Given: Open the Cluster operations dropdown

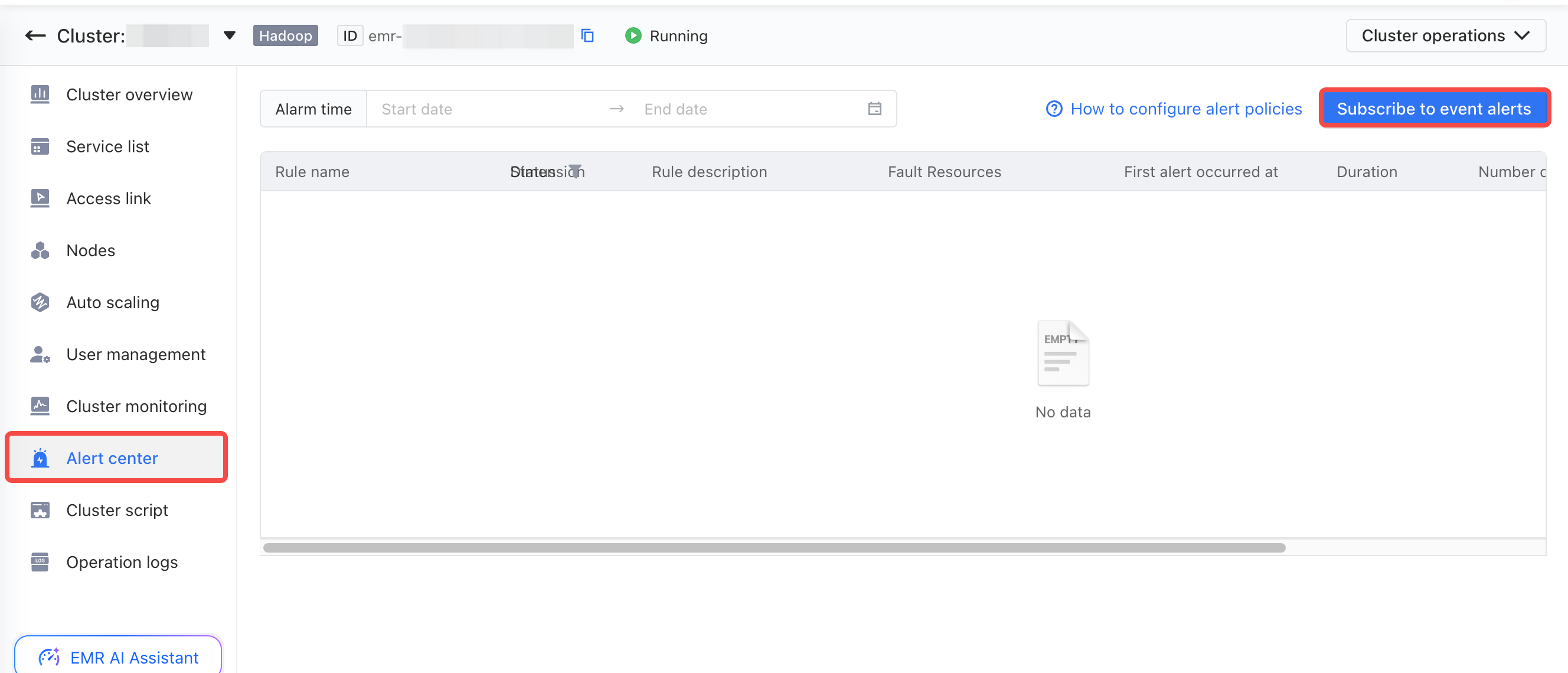Looking at the screenshot, I should click(x=1446, y=35).
